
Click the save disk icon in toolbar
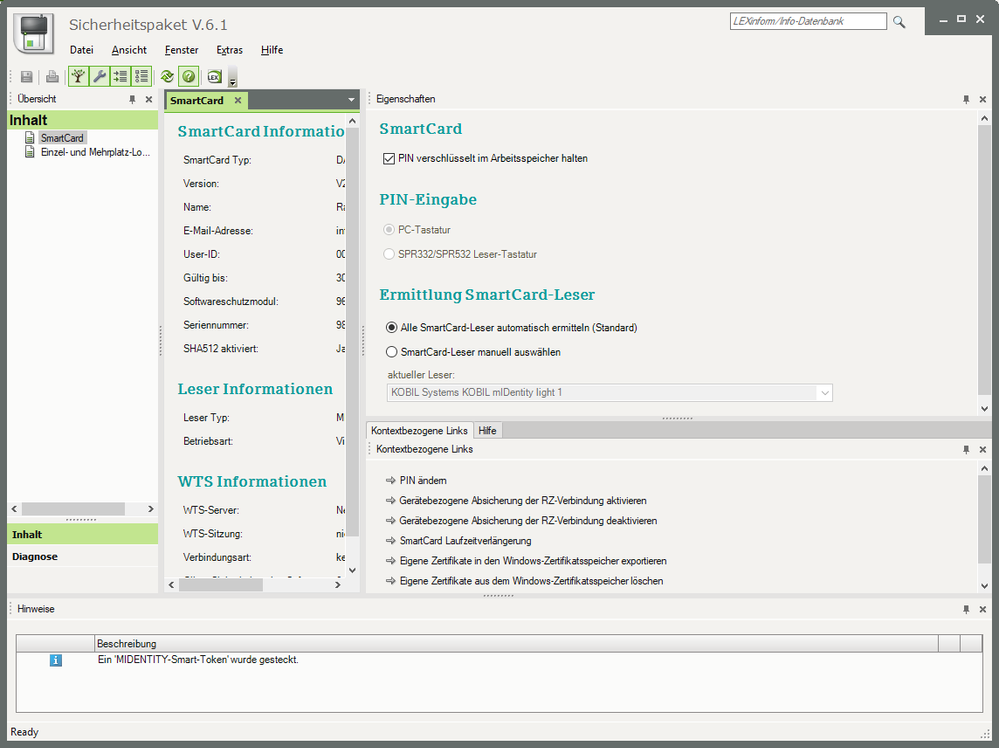(x=26, y=77)
